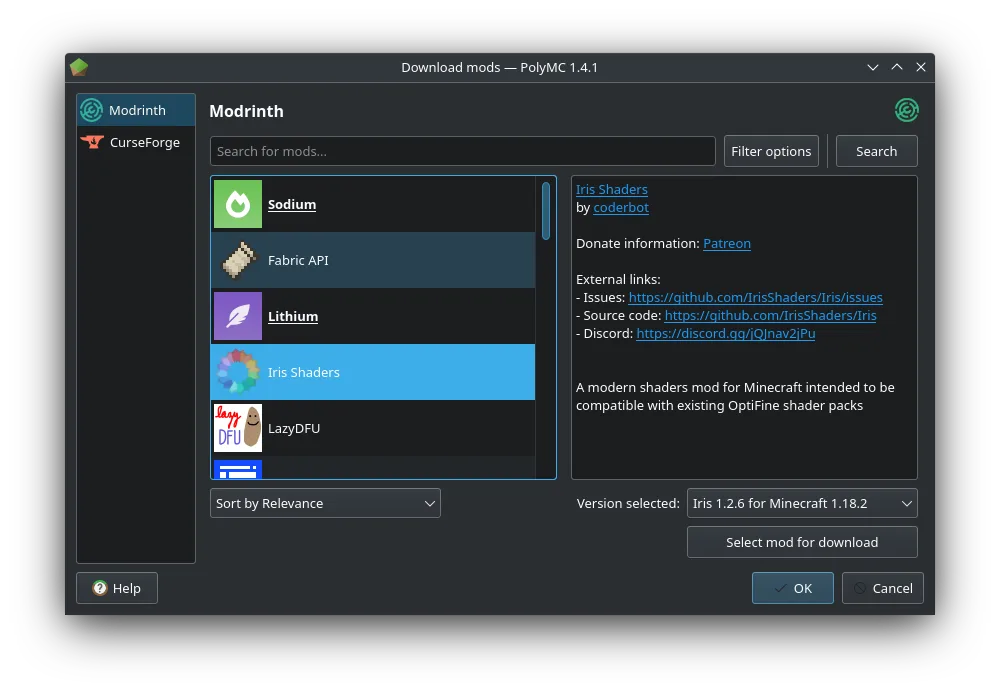Image resolution: width=1000 pixels, height=692 pixels.
Task: Open the coderbot author link
Action: [x=621, y=207]
